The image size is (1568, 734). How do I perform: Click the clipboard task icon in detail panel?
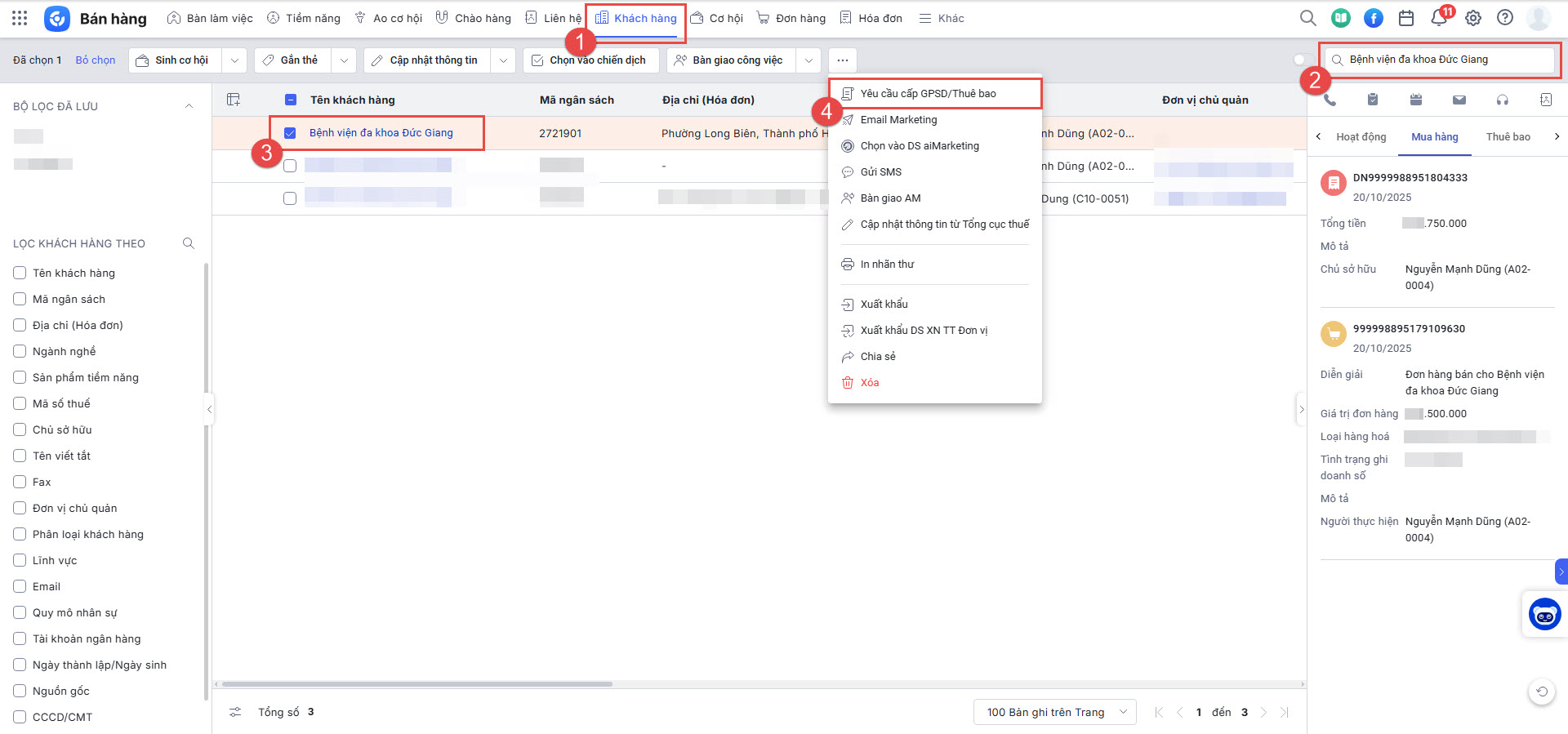tap(1373, 100)
